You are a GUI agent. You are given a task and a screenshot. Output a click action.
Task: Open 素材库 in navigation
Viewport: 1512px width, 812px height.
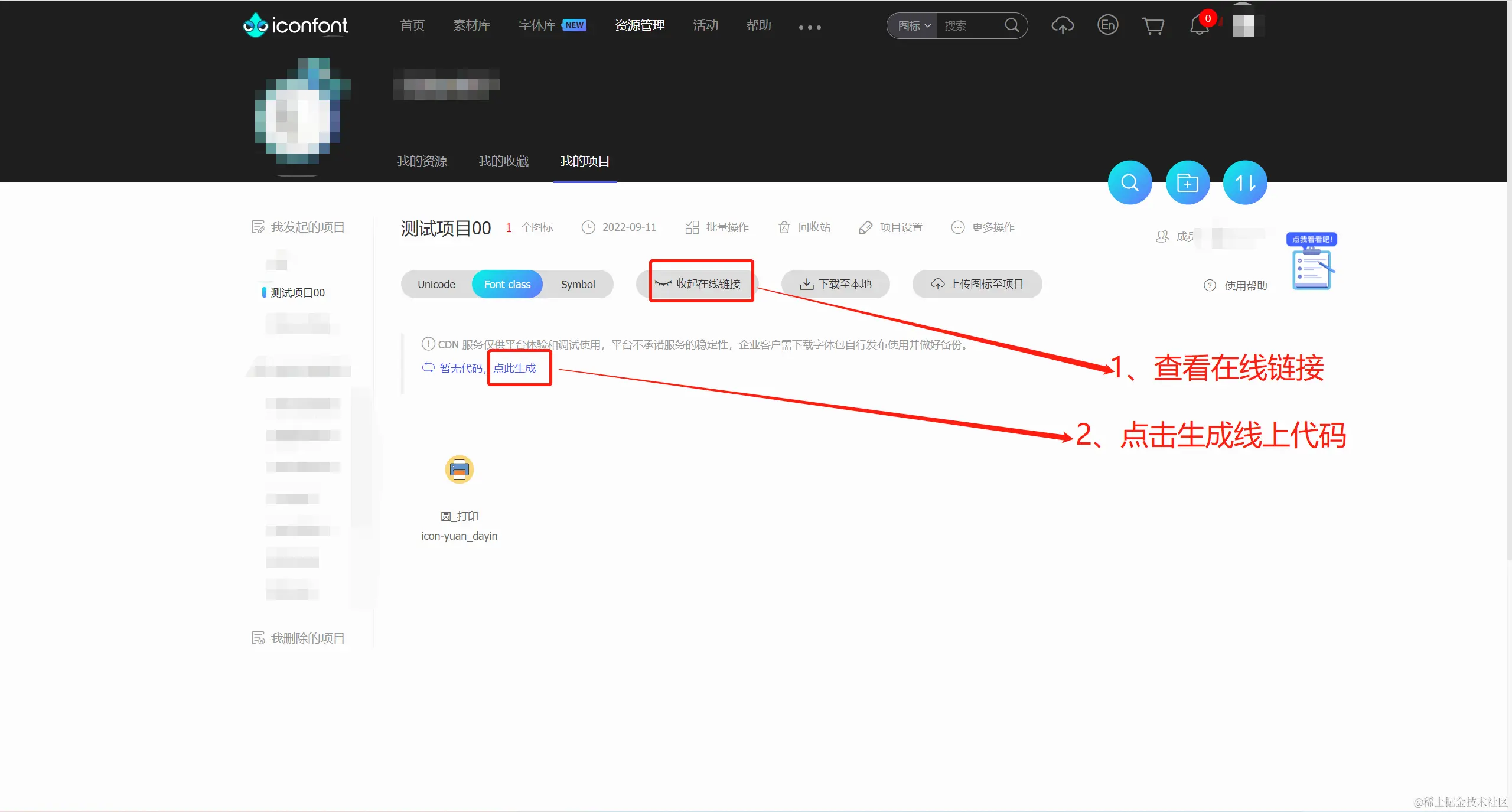(471, 25)
